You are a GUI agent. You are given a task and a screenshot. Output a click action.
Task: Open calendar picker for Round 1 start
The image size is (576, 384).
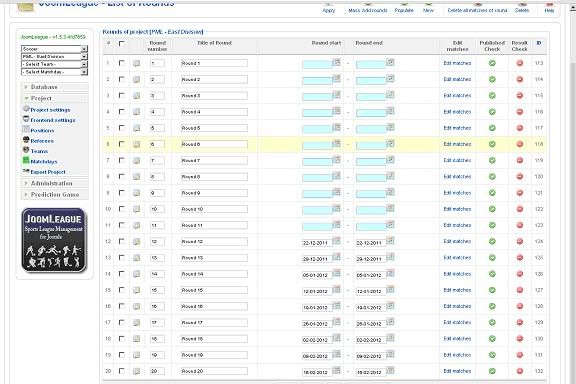click(336, 62)
